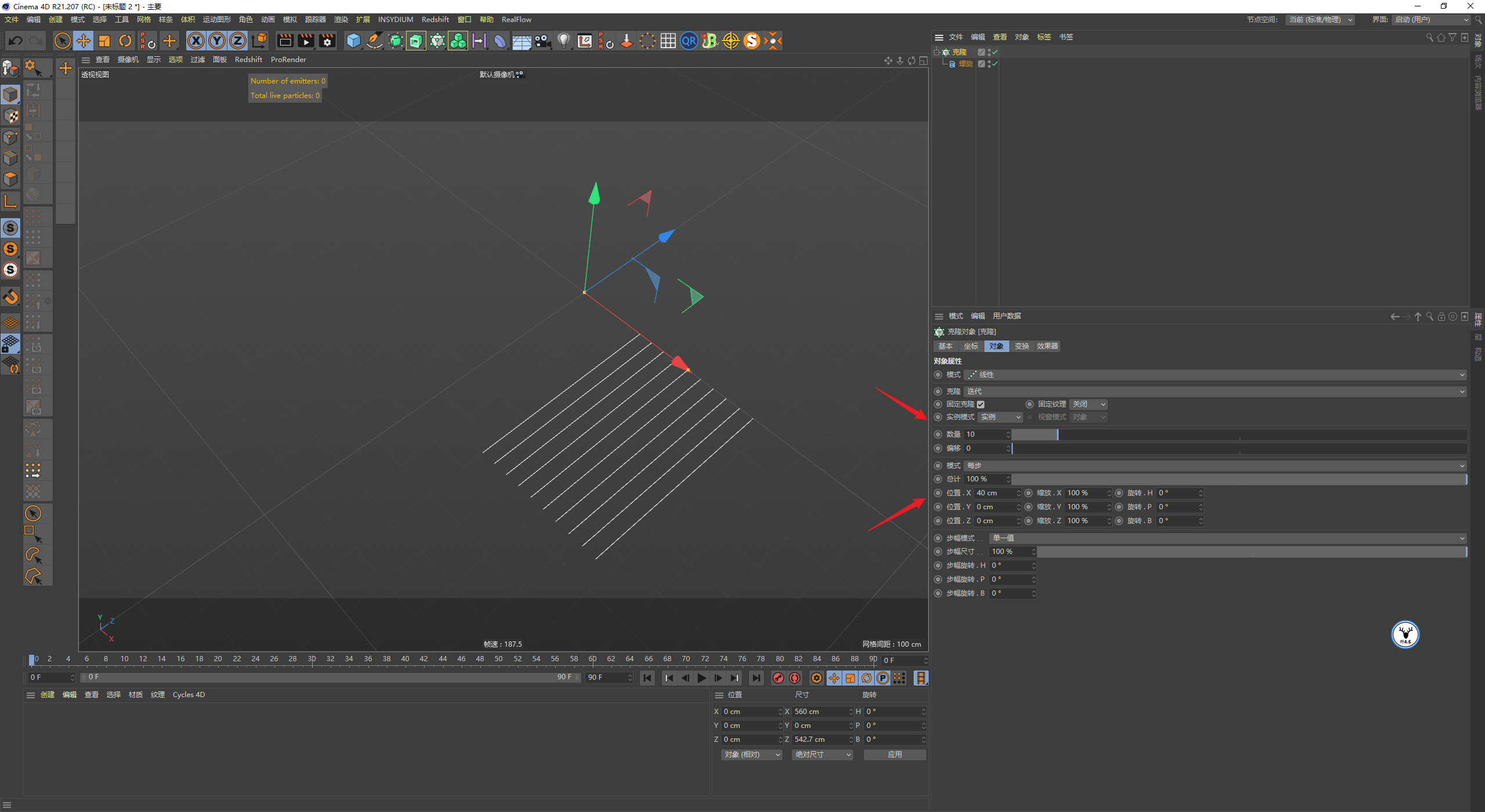
Task: Open Edit Render Settings icon
Action: [x=328, y=41]
